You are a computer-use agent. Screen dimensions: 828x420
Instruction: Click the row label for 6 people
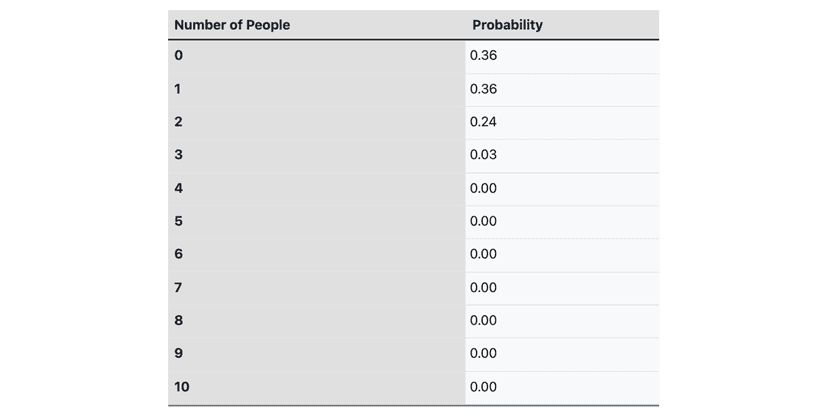pyautogui.click(x=179, y=254)
